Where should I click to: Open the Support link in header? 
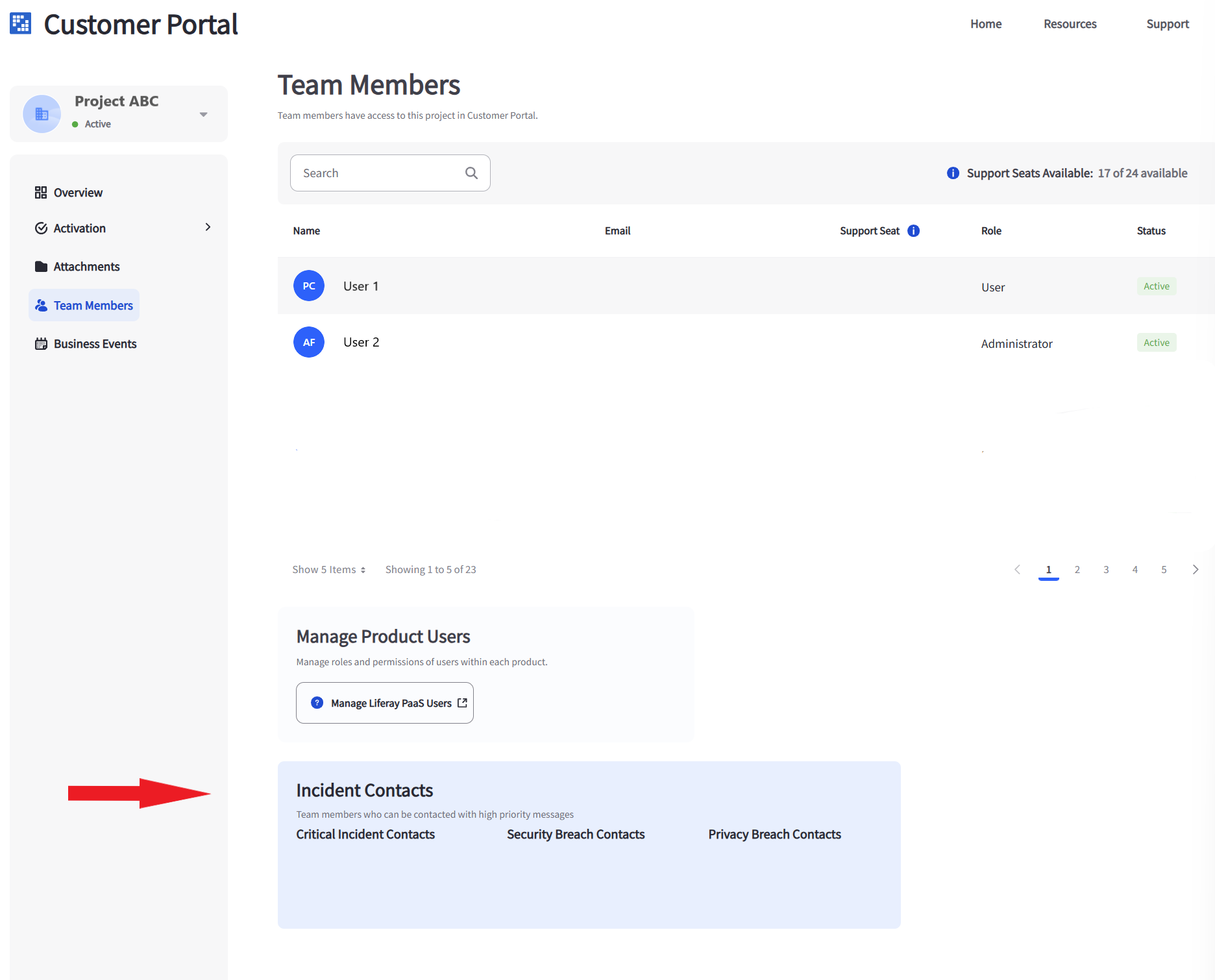1167,24
